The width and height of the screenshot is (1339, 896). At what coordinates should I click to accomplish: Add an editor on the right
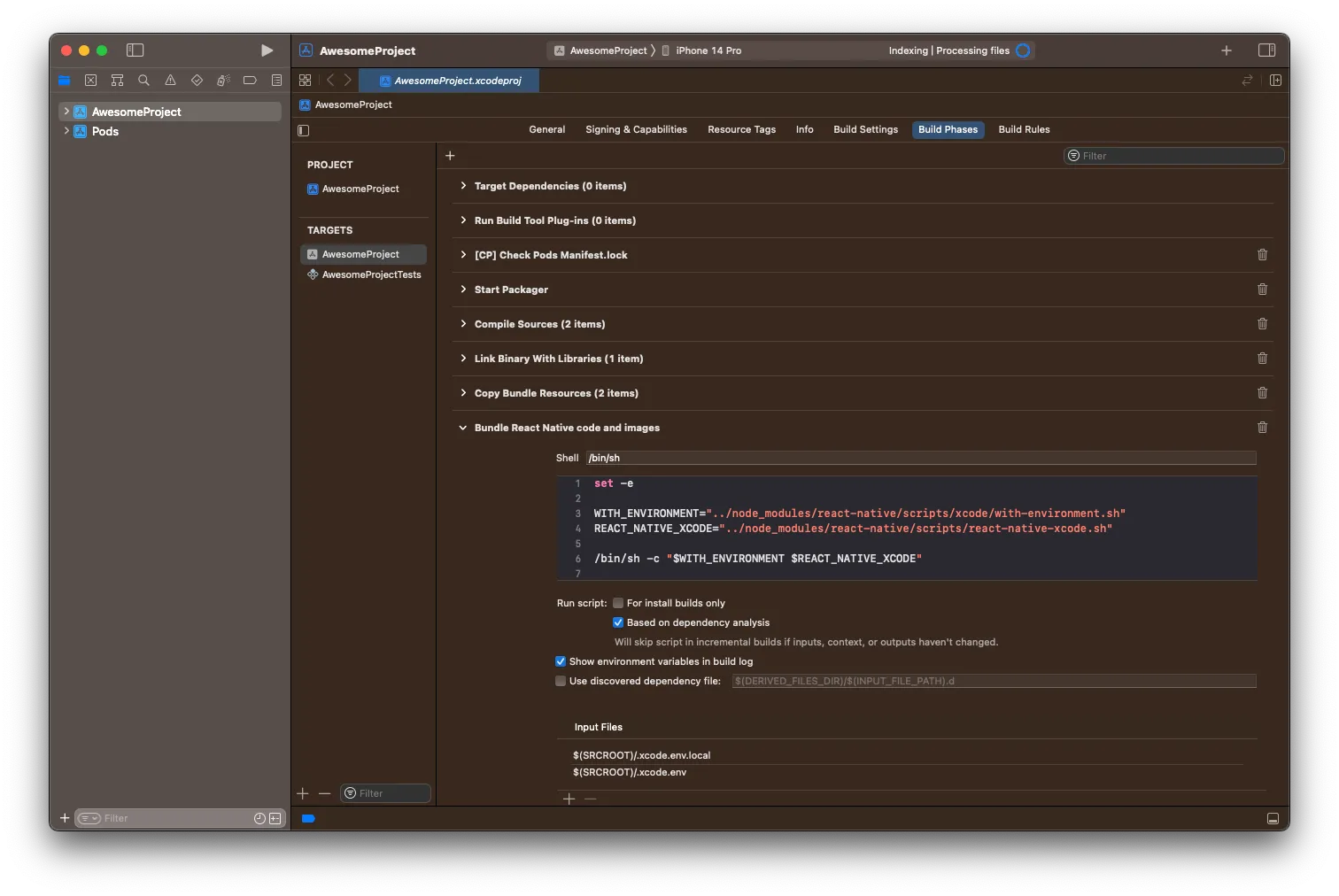(x=1275, y=81)
